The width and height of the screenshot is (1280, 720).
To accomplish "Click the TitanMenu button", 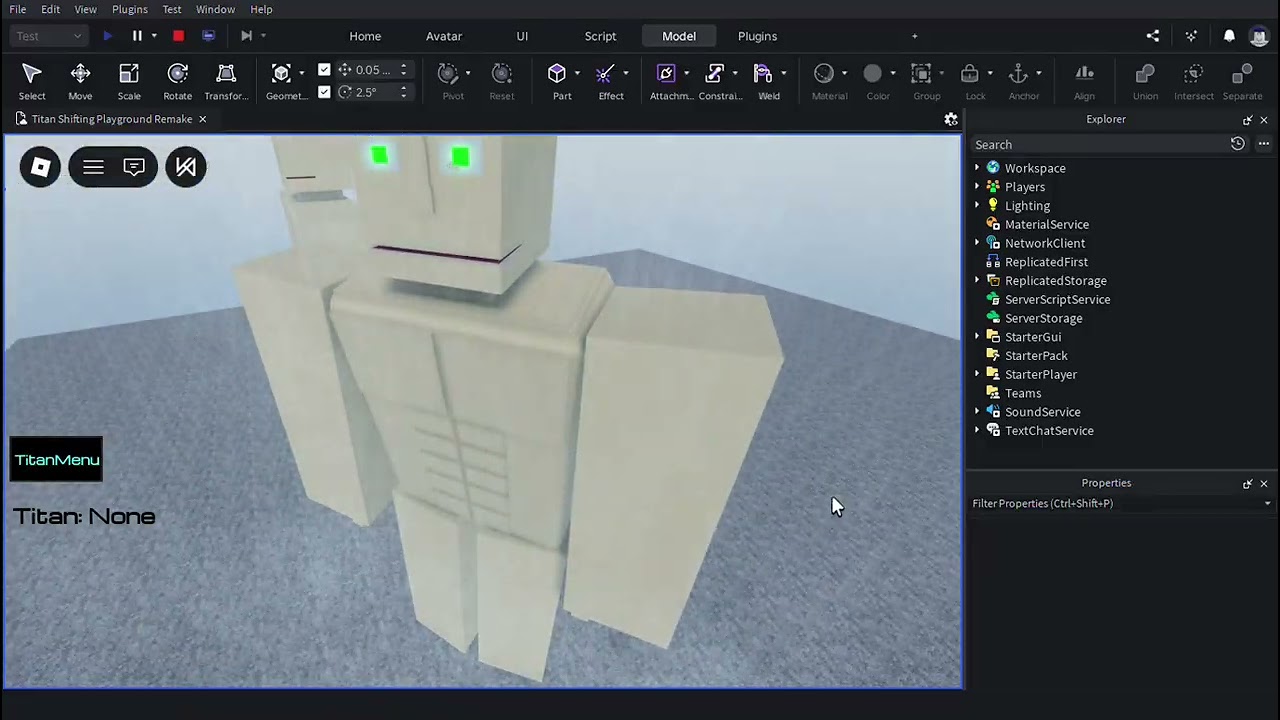I will pyautogui.click(x=57, y=460).
